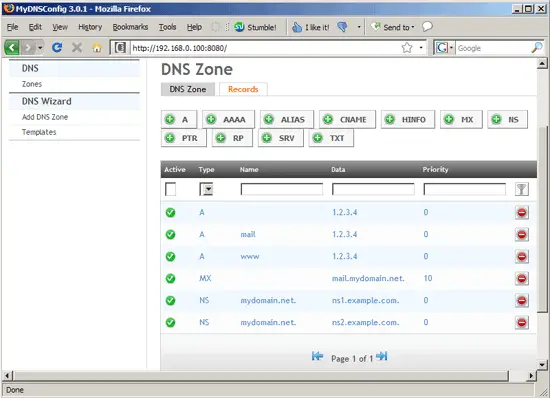Focus the Name filter field

click(x=282, y=189)
